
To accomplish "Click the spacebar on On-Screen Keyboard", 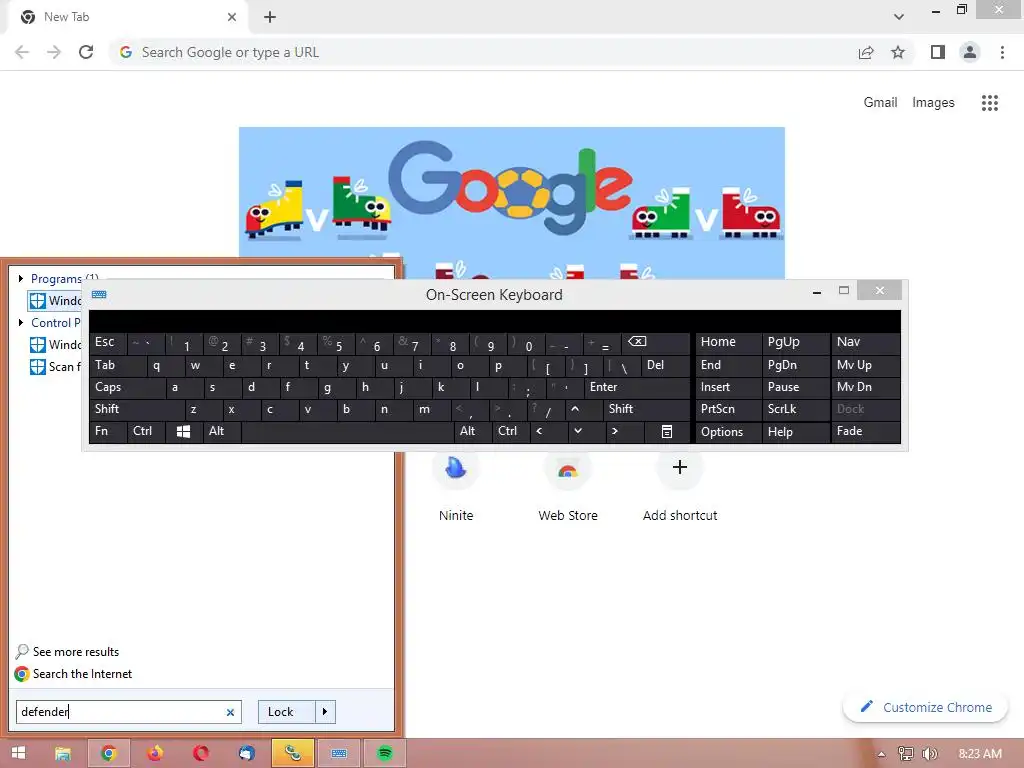I will pos(348,431).
